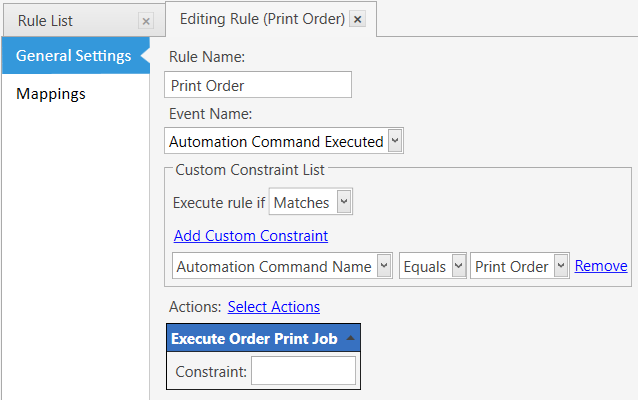Remove the custom constraint

601,266
